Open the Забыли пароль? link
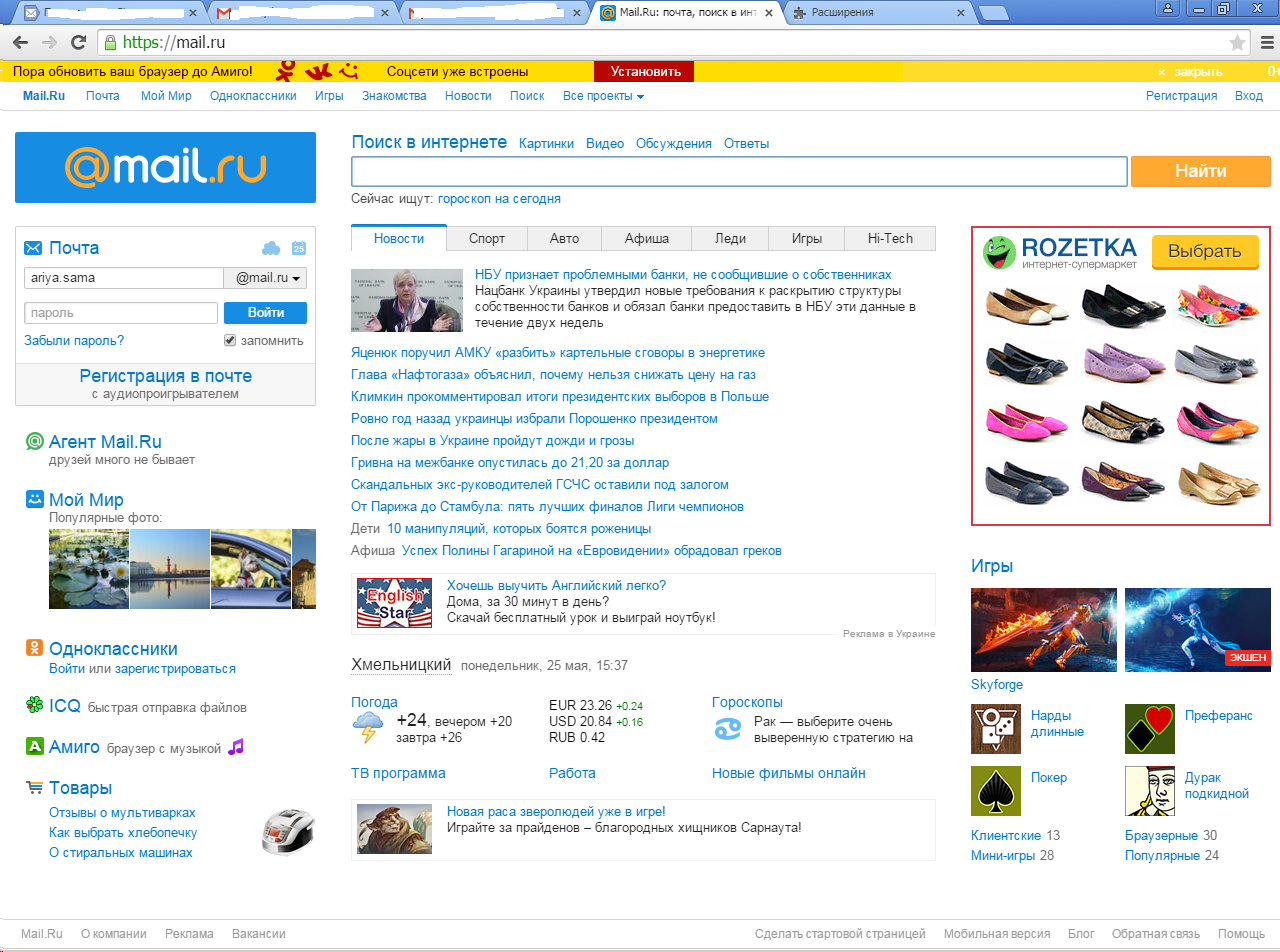1280x952 pixels. tap(74, 341)
